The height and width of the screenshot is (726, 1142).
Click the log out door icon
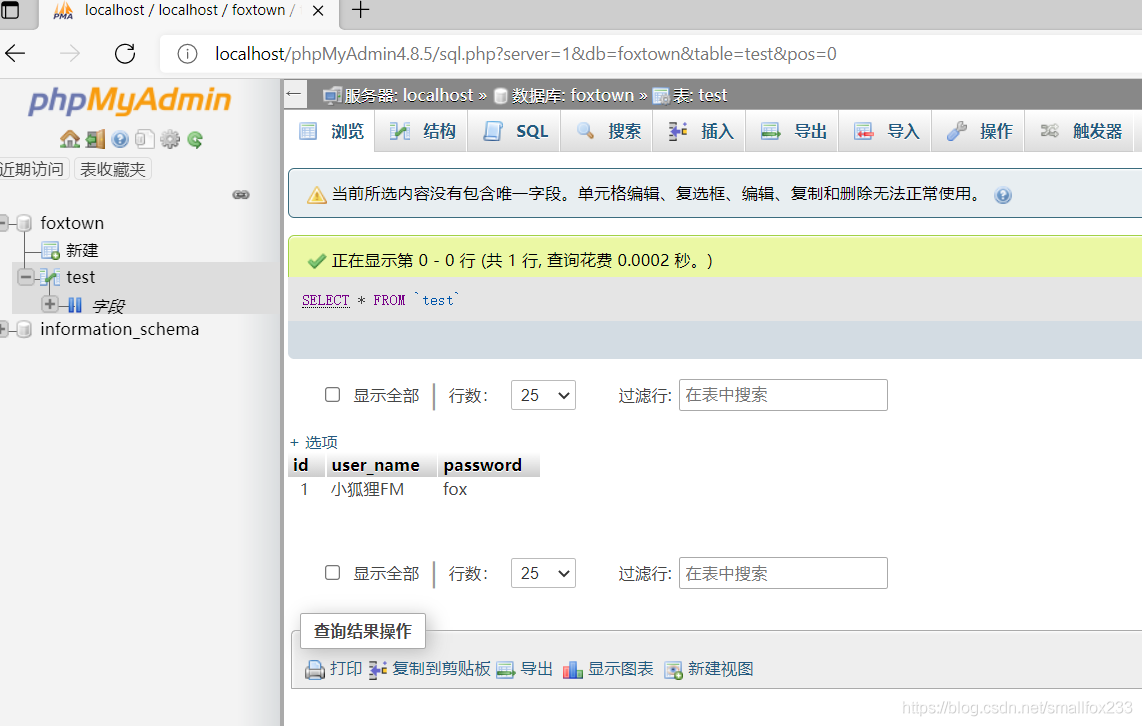tap(95, 139)
